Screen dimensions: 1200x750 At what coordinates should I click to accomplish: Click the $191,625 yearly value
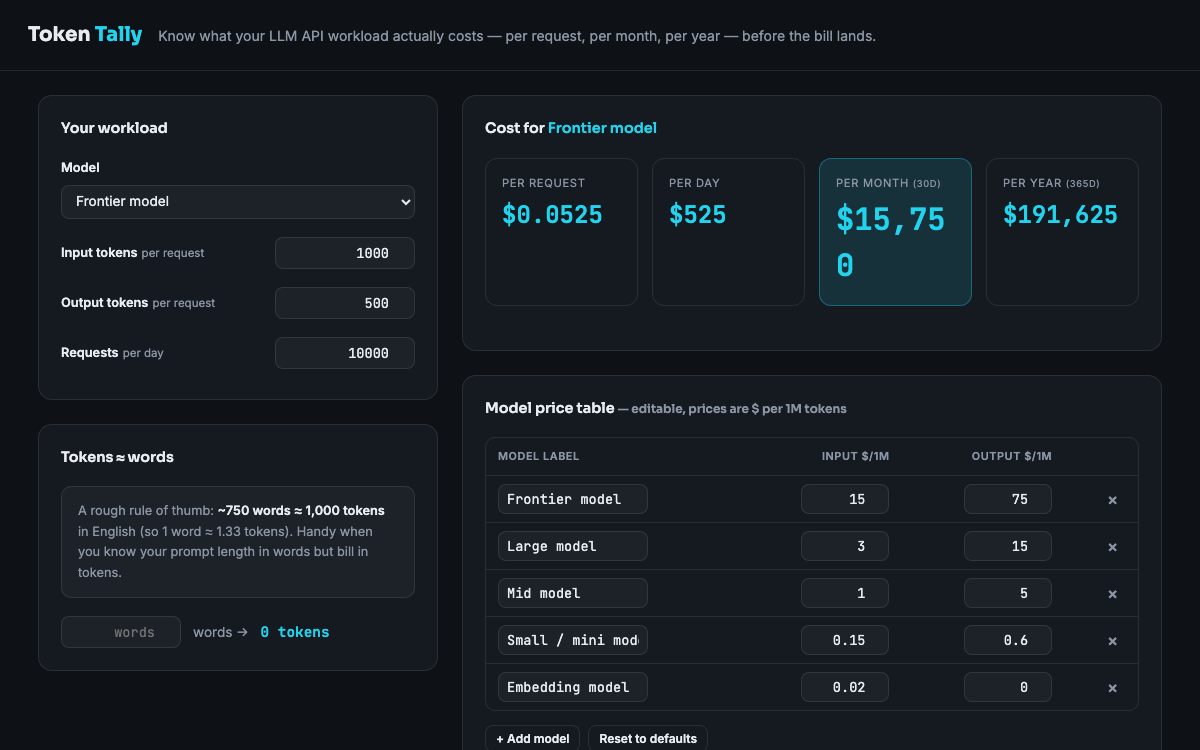point(1060,214)
